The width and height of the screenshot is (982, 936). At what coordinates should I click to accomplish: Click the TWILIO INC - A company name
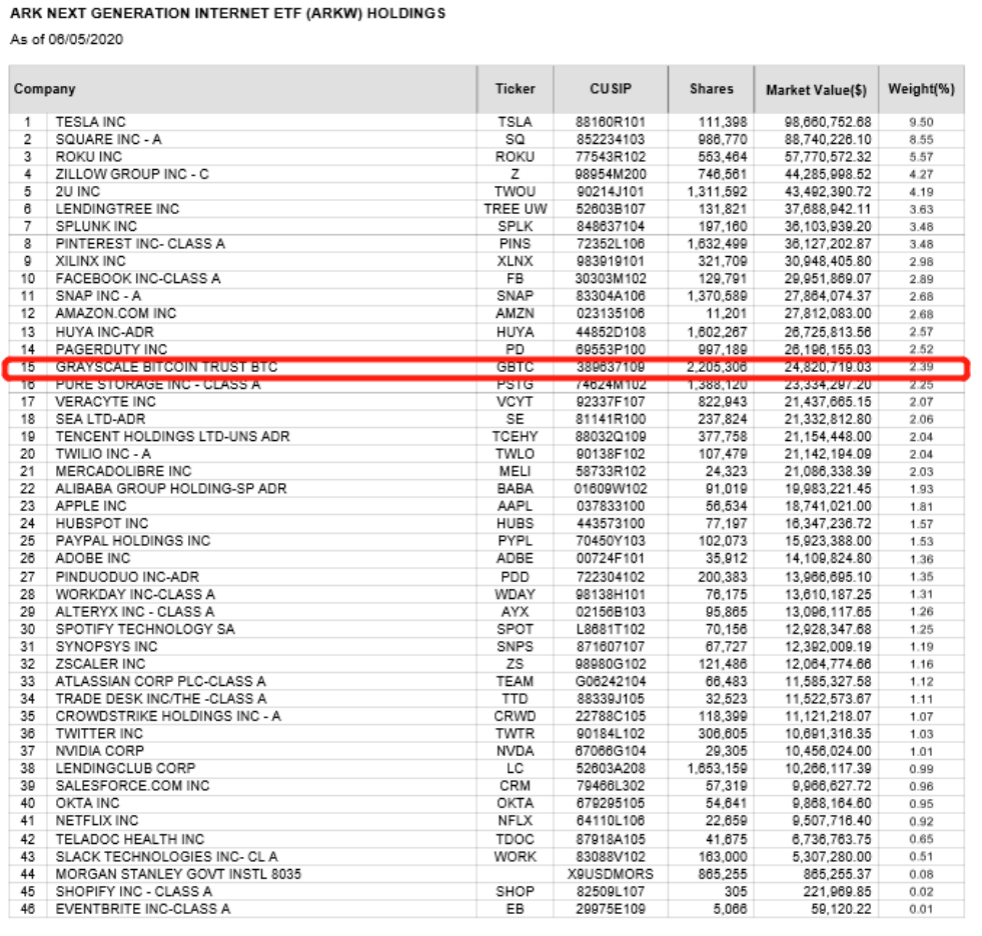tap(103, 454)
